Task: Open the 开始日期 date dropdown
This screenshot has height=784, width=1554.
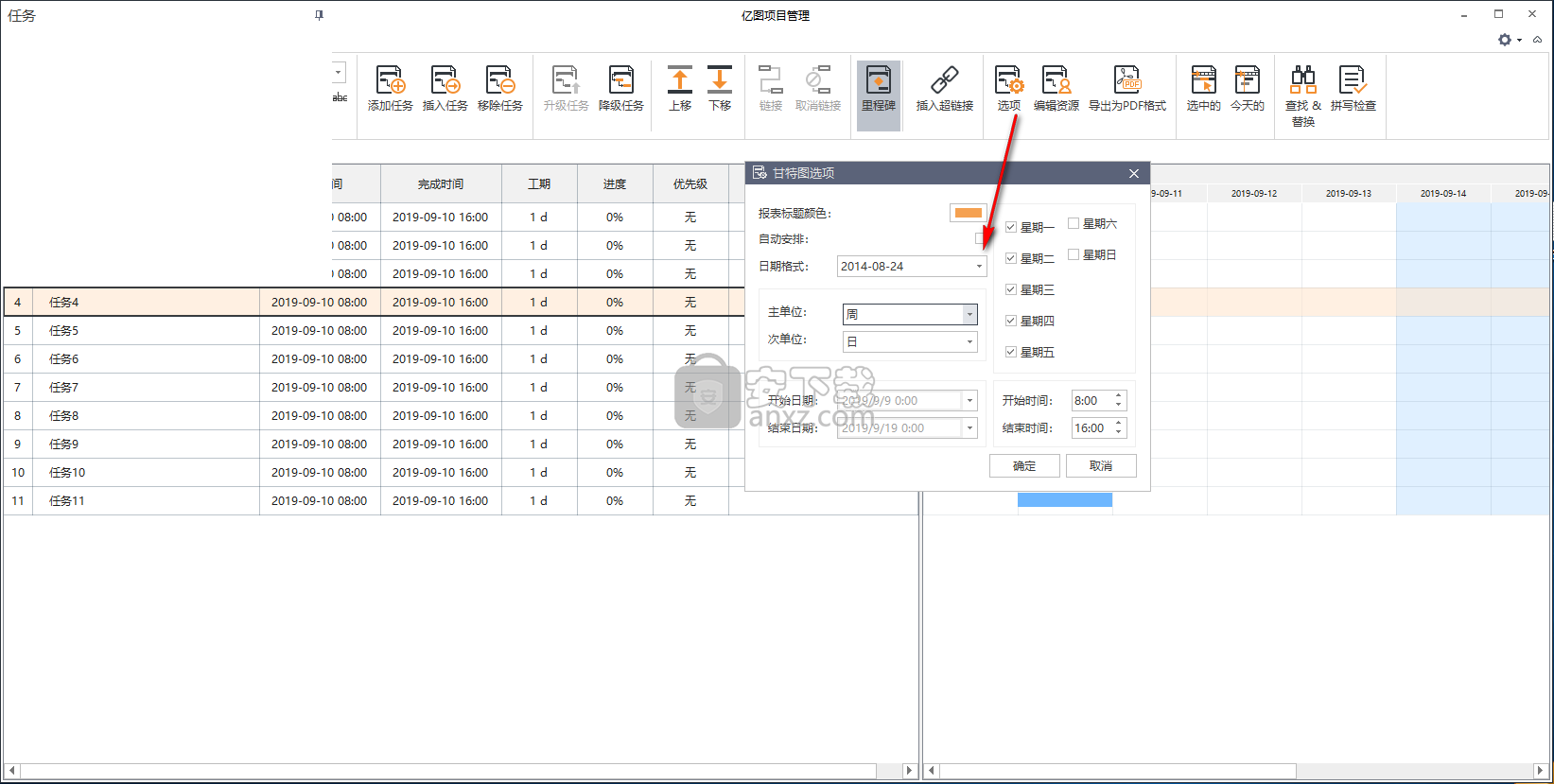Action: coord(969,401)
